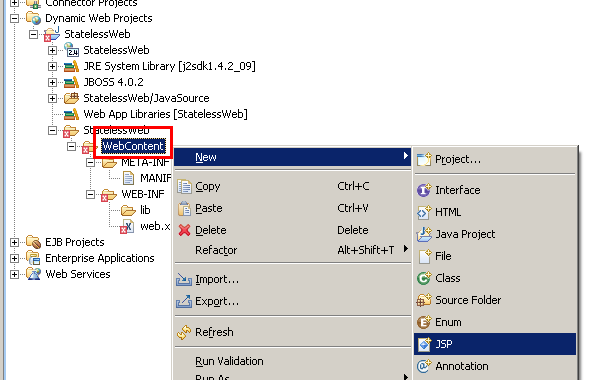Click the JavaSource package folder icon

(x=71, y=98)
